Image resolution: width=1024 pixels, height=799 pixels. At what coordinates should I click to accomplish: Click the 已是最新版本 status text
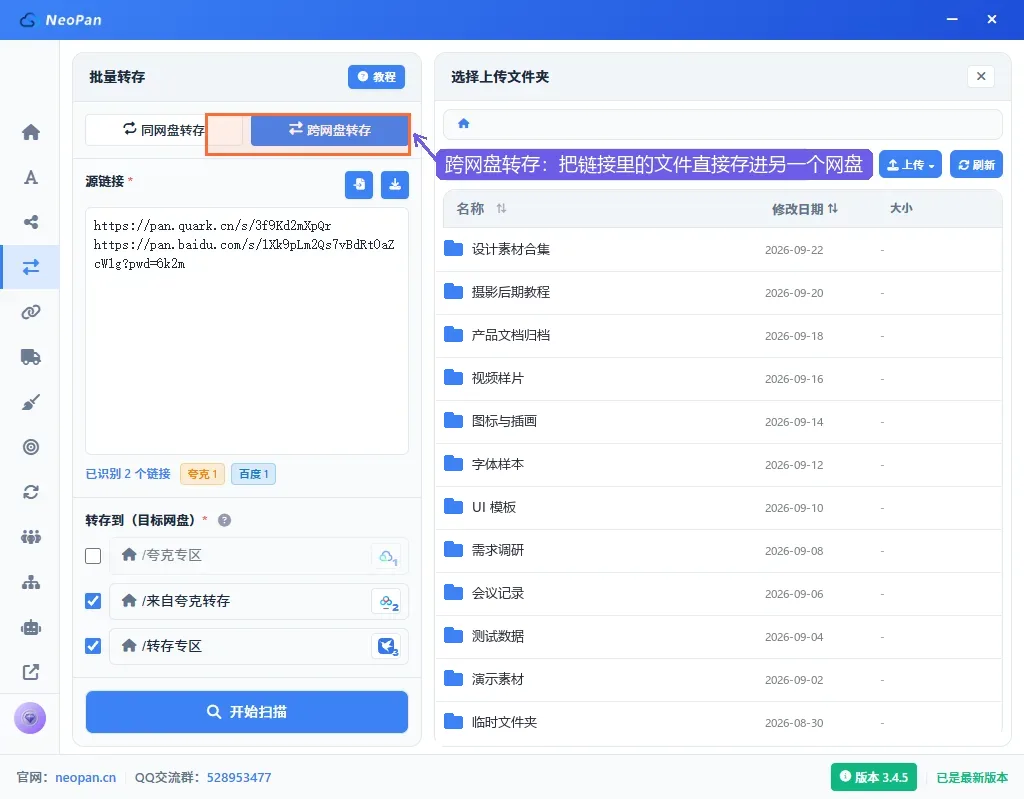click(x=972, y=777)
